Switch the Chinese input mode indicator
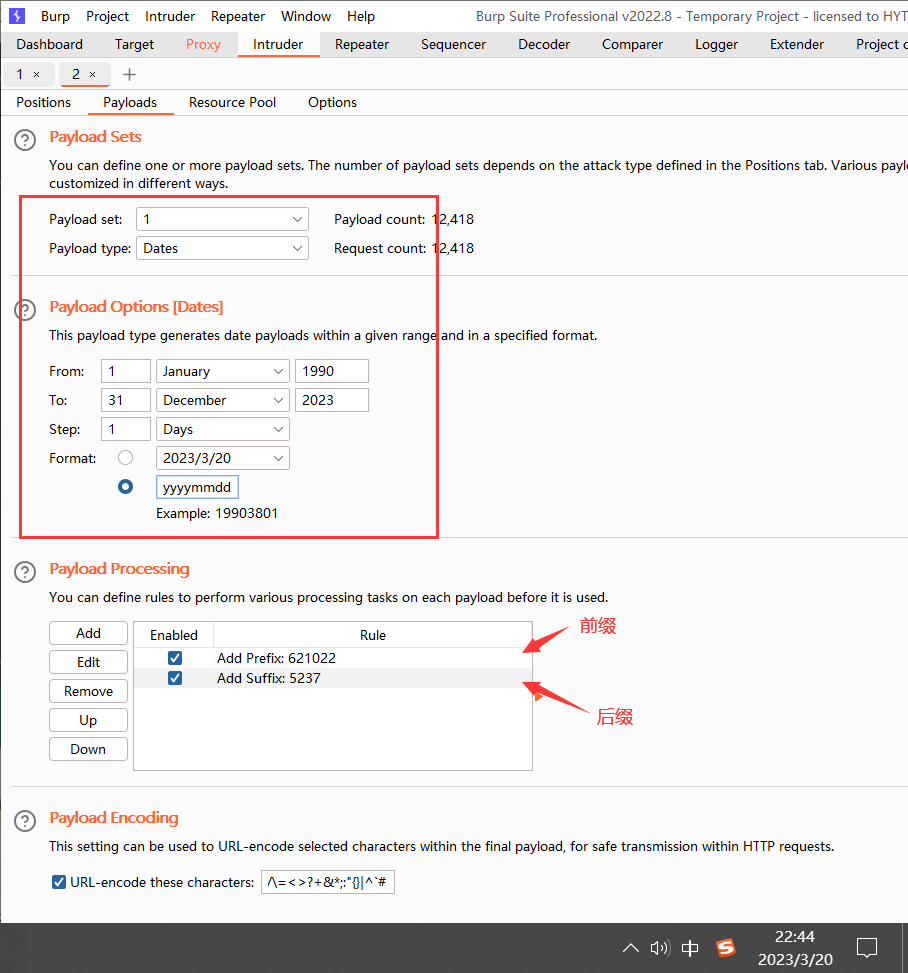This screenshot has width=908, height=973. [690, 948]
